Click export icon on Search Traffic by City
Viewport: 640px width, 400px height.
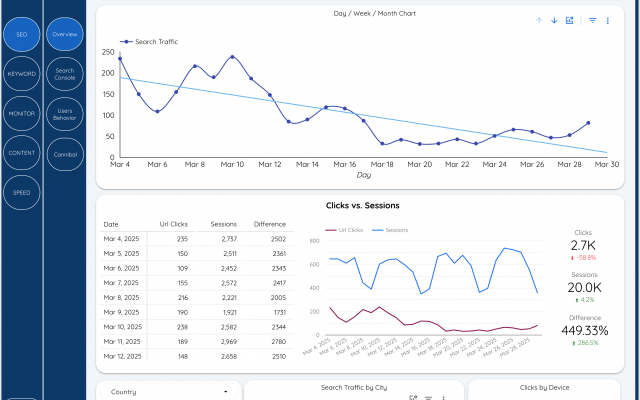coord(413,398)
